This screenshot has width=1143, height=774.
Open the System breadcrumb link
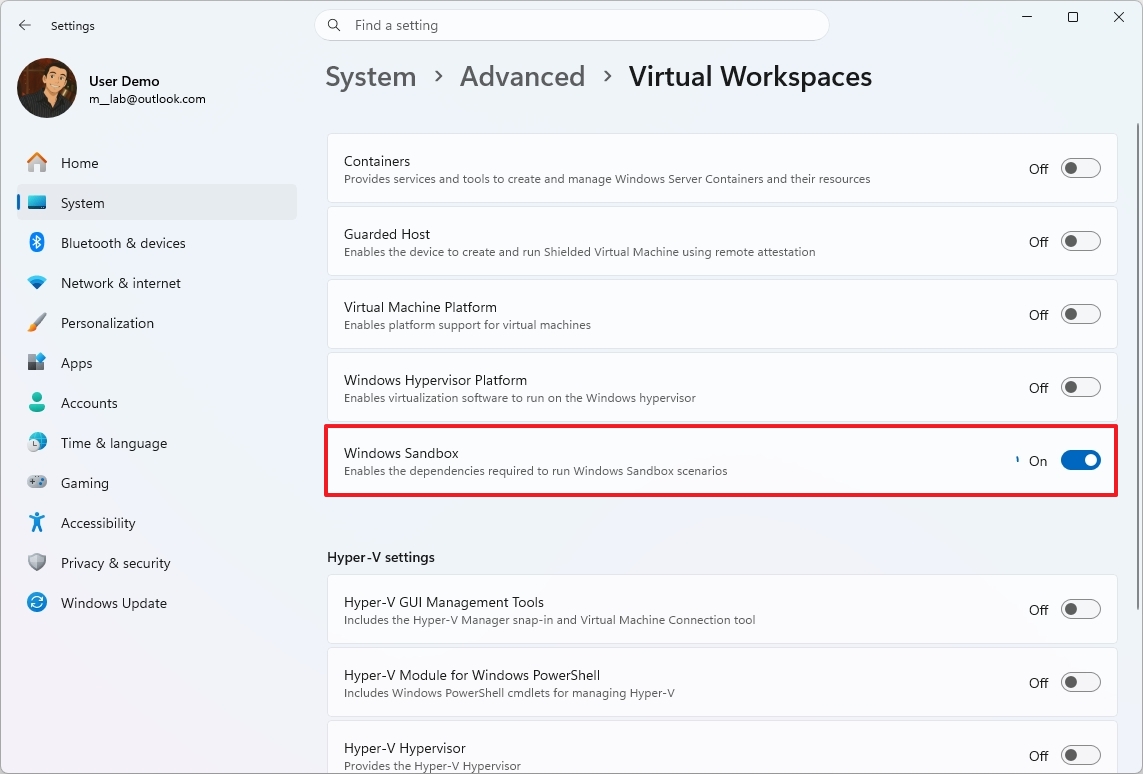coord(370,76)
